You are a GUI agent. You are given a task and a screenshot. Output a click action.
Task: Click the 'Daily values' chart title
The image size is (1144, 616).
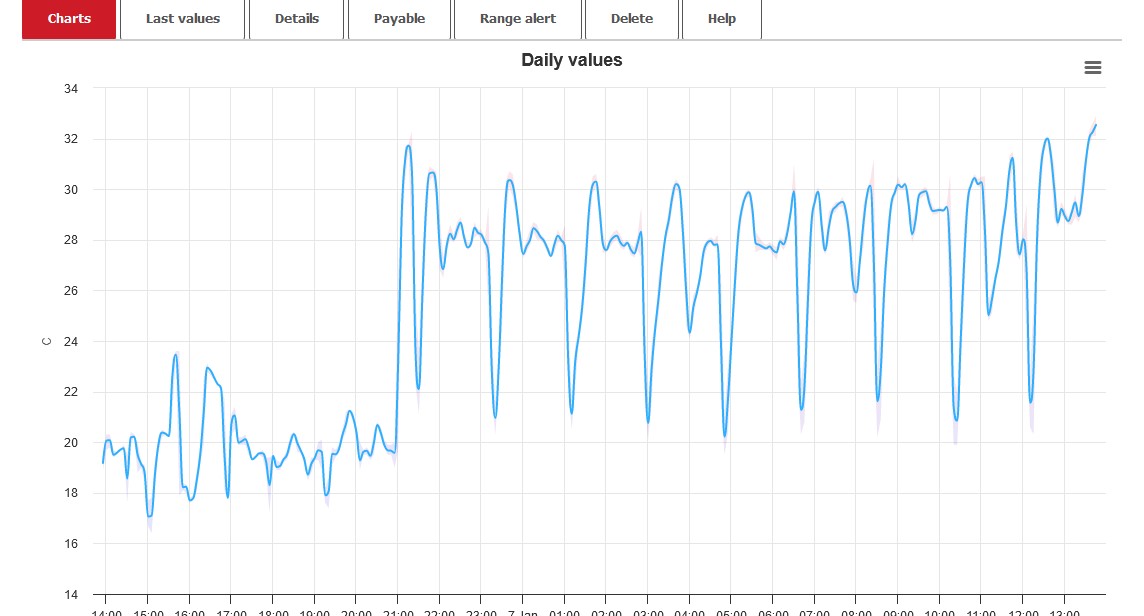click(571, 60)
